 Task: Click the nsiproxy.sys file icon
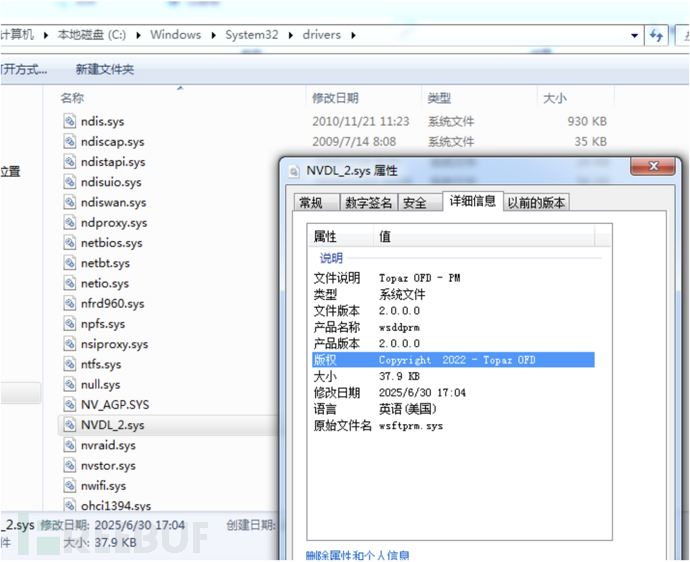(70, 343)
